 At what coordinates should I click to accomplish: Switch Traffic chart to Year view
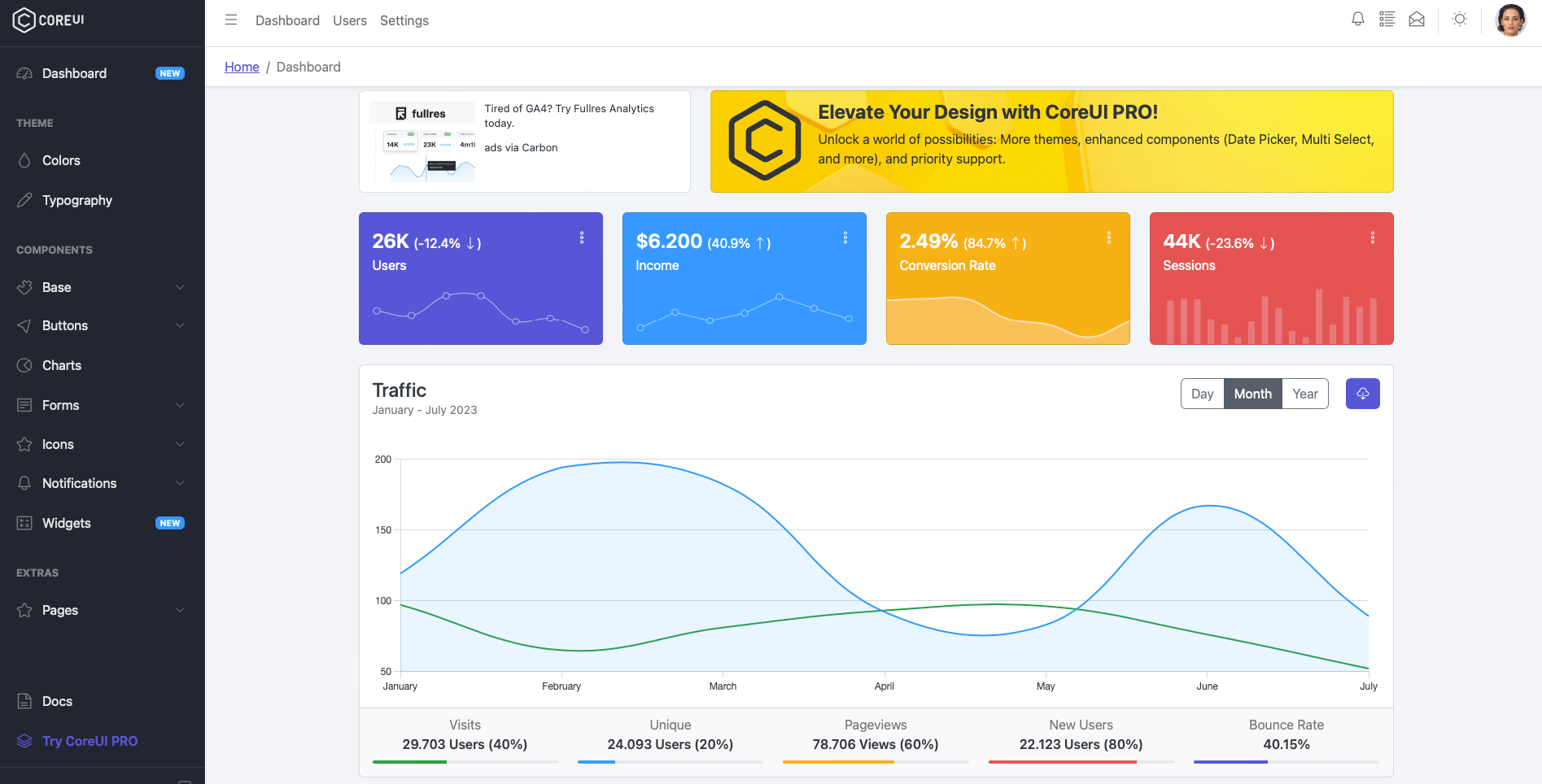pyautogui.click(x=1304, y=394)
